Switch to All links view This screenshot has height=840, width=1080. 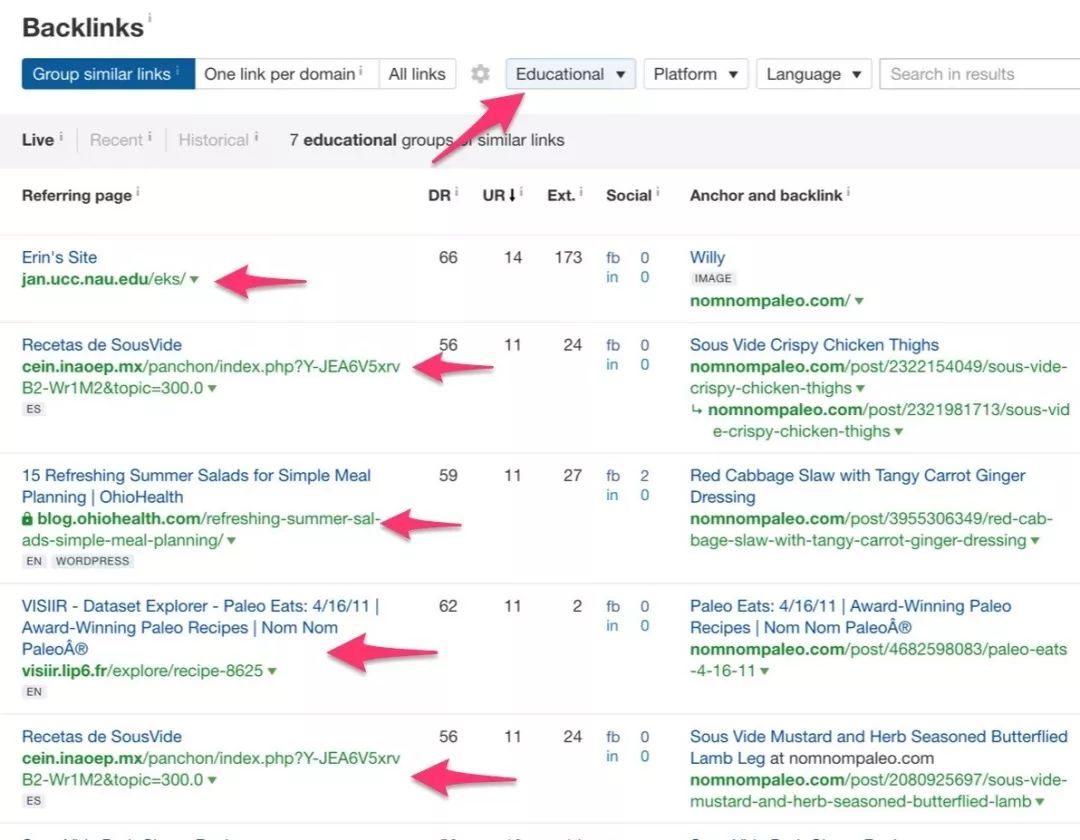(x=417, y=74)
